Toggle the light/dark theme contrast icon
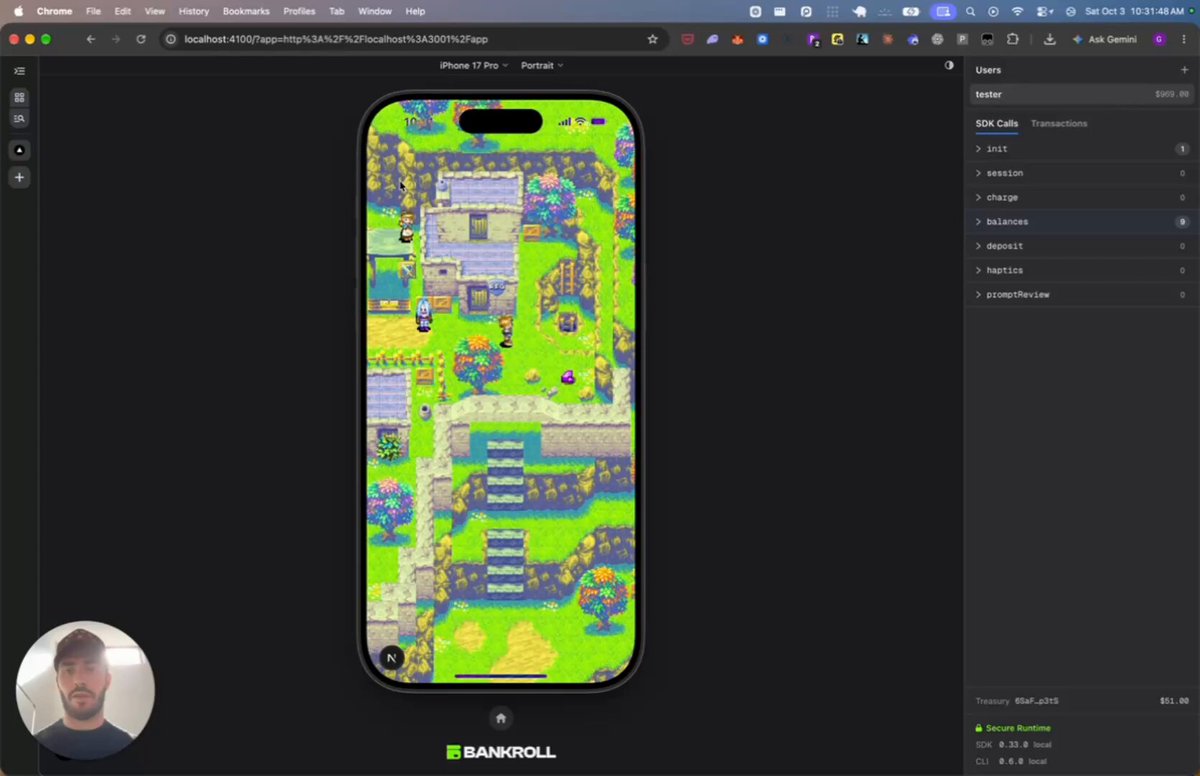The image size is (1200, 776). [949, 65]
